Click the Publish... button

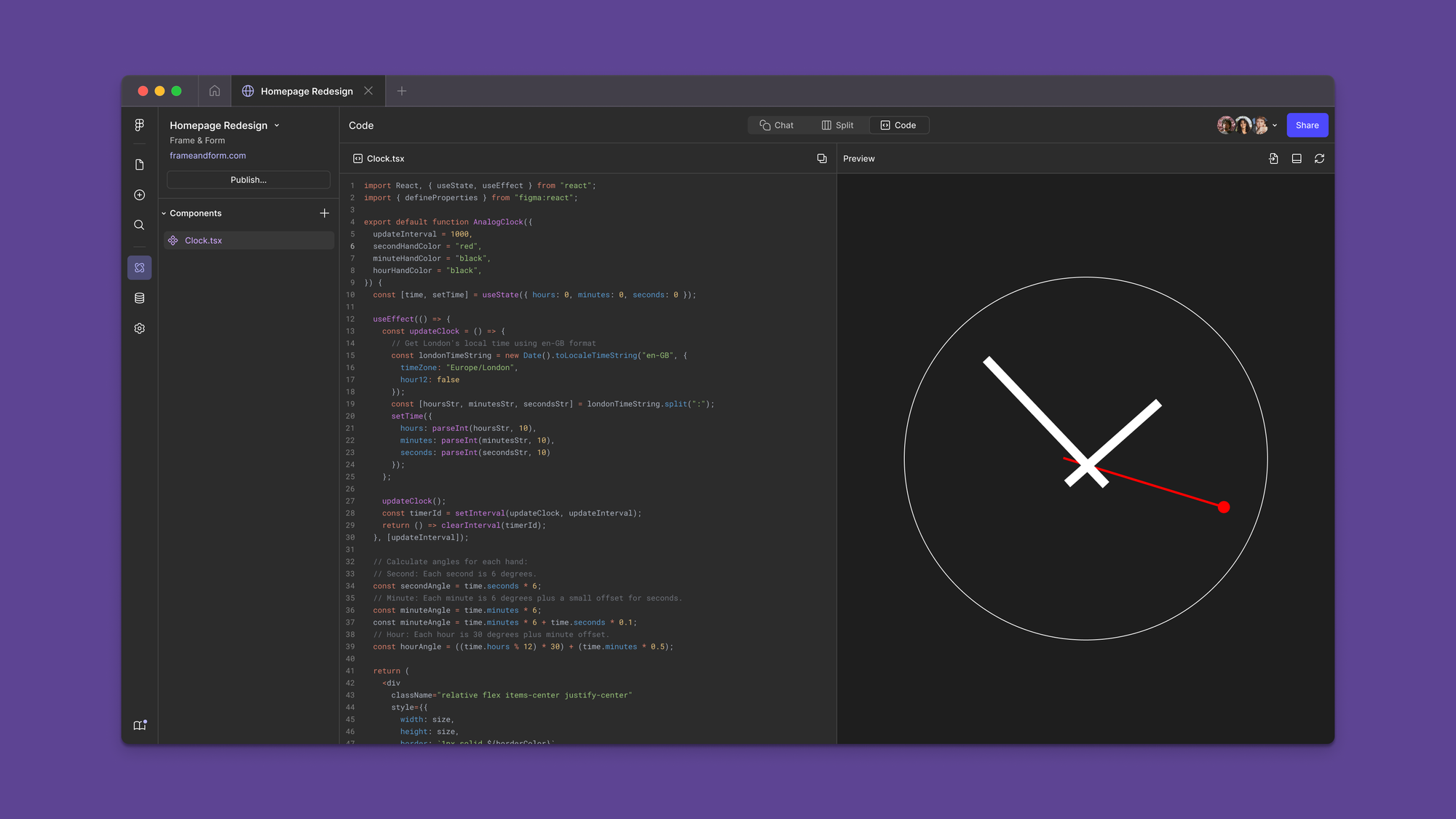click(248, 180)
